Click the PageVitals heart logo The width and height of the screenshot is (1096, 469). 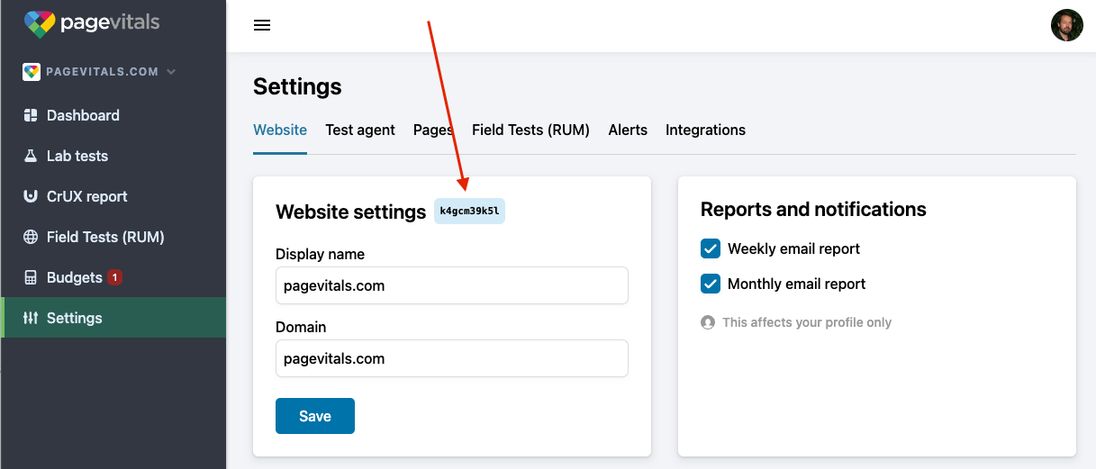click(x=39, y=23)
